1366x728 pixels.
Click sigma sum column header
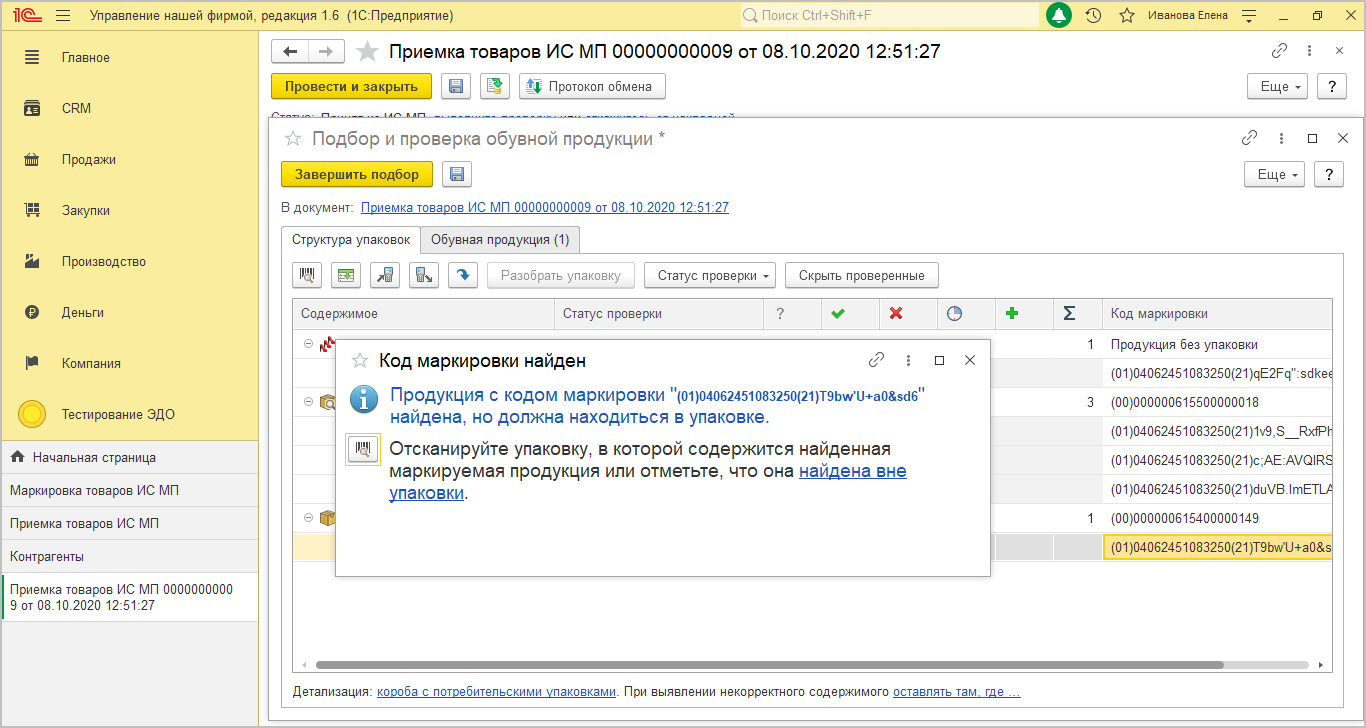pyautogui.click(x=1078, y=314)
